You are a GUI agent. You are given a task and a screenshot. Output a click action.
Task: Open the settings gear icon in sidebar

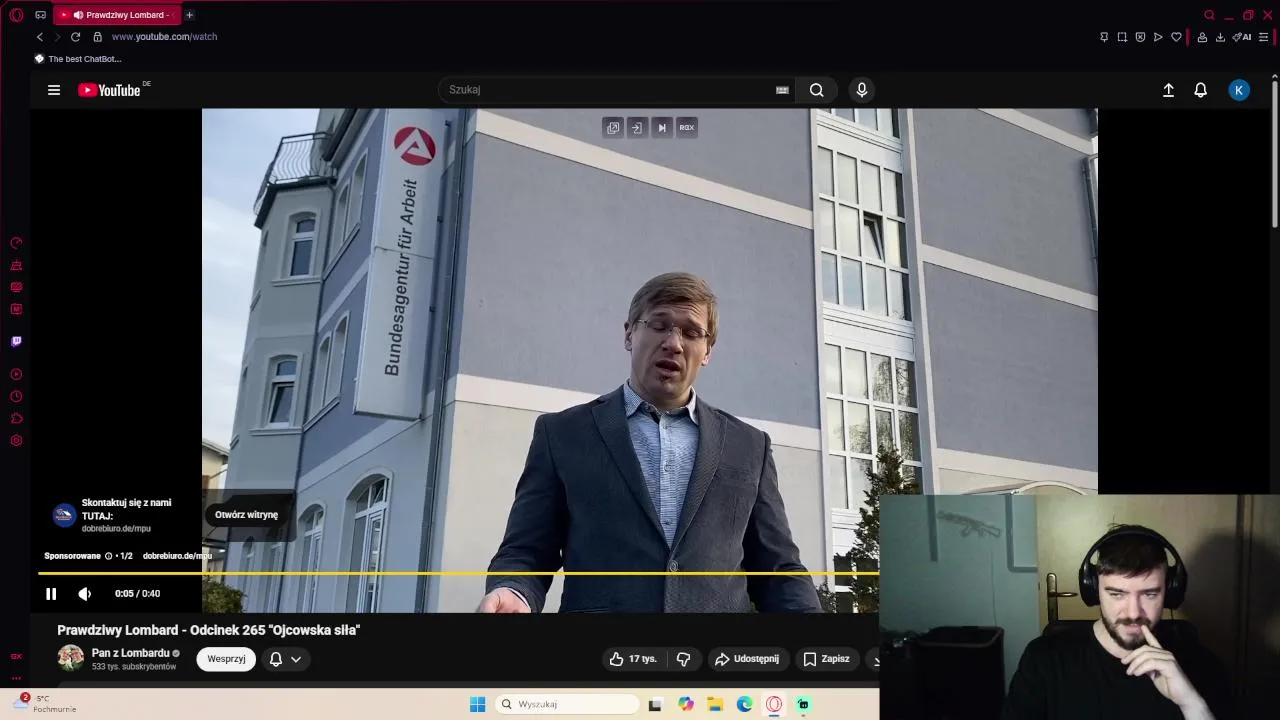[x=16, y=440]
